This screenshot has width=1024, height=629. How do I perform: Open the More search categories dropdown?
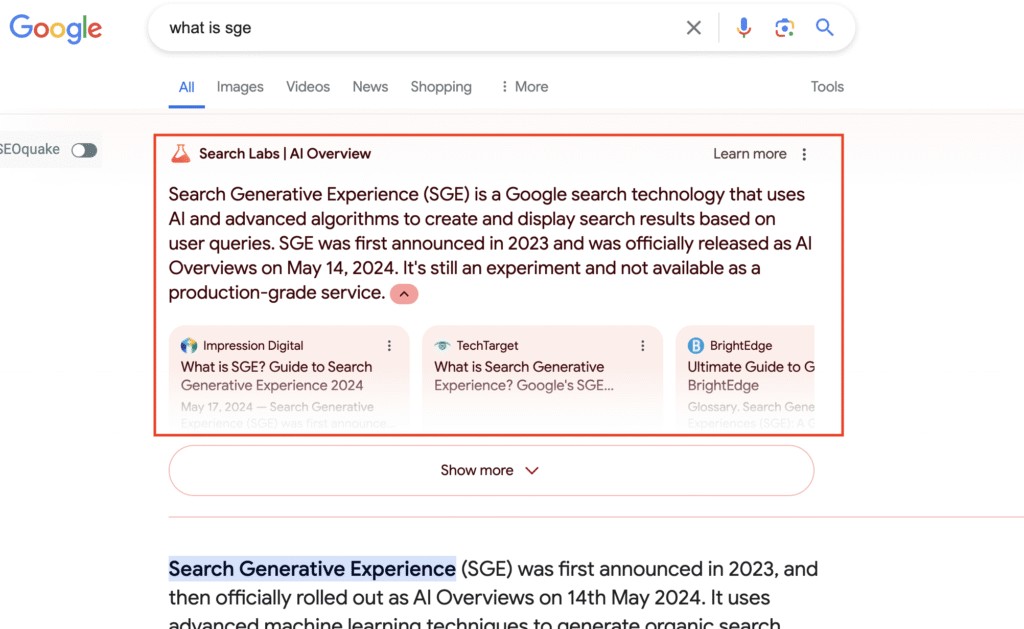524,87
